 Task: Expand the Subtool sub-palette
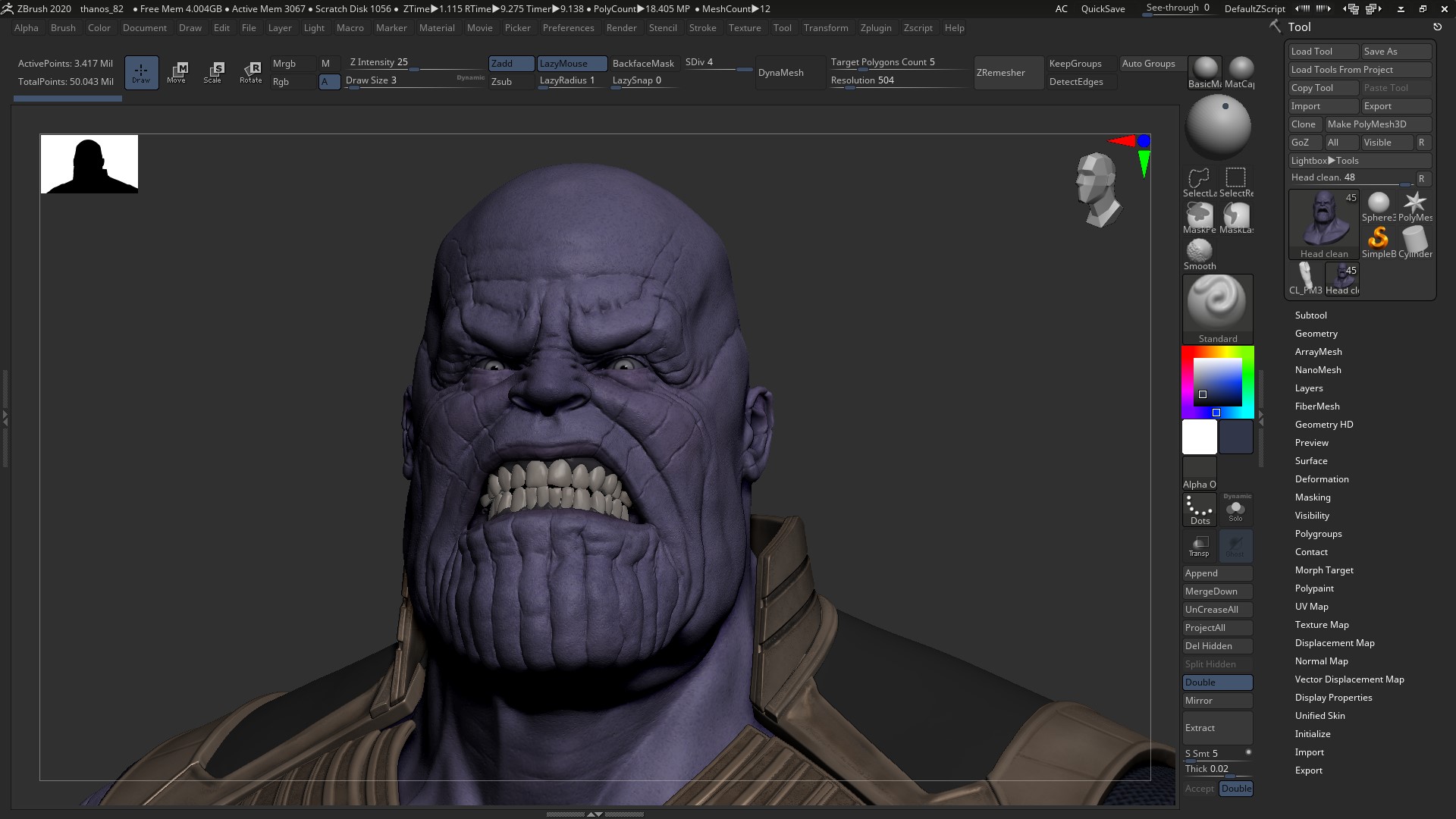(1310, 315)
